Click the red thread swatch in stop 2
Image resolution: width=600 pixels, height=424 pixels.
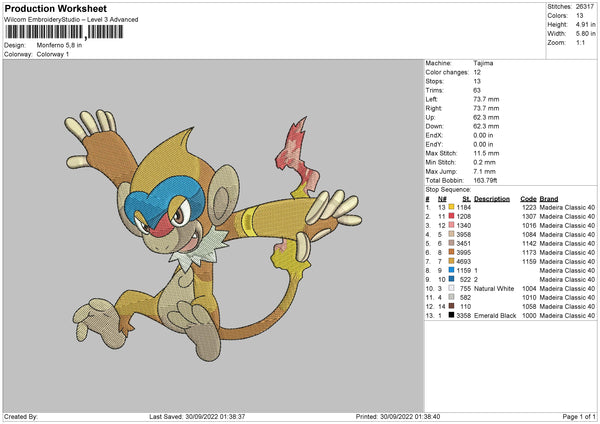(452, 215)
